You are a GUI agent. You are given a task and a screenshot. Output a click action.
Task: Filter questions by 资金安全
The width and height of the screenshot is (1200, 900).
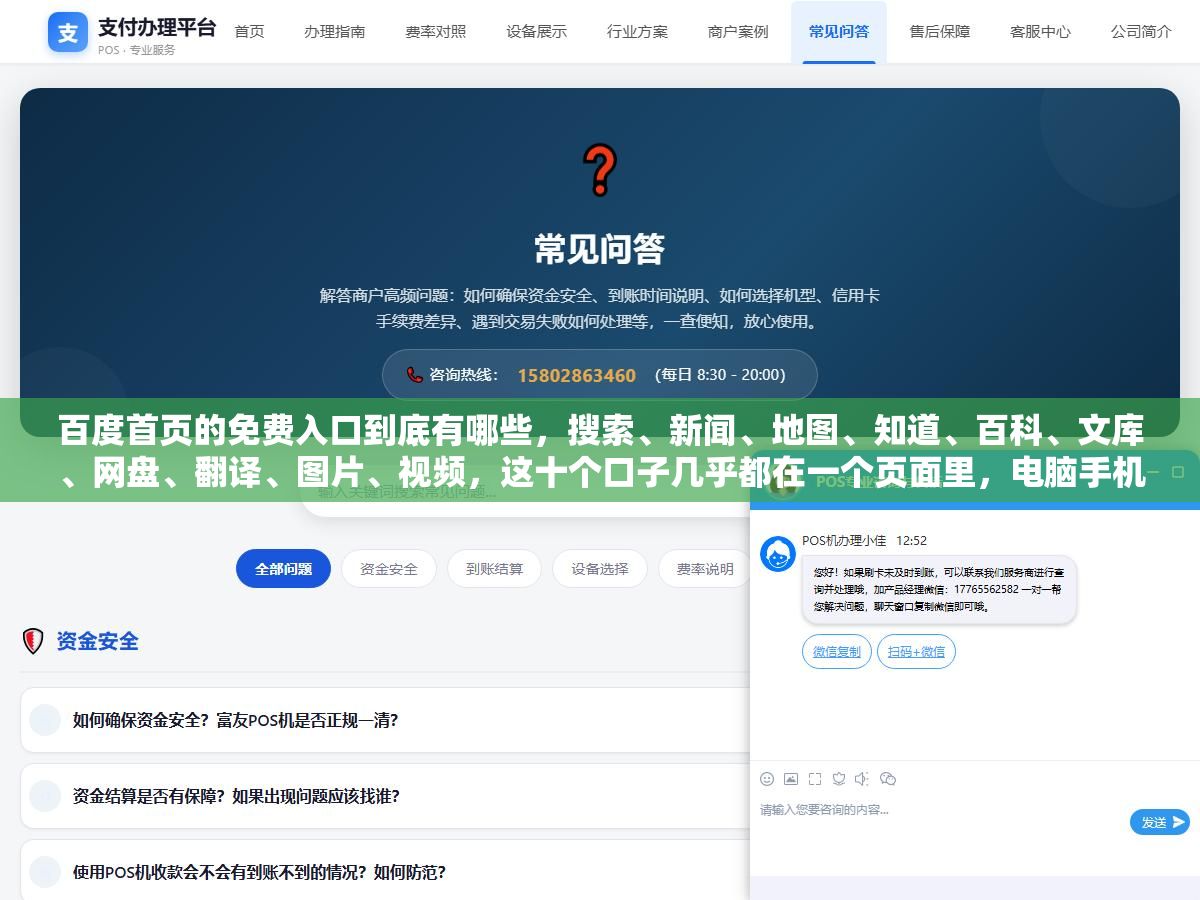(x=389, y=569)
